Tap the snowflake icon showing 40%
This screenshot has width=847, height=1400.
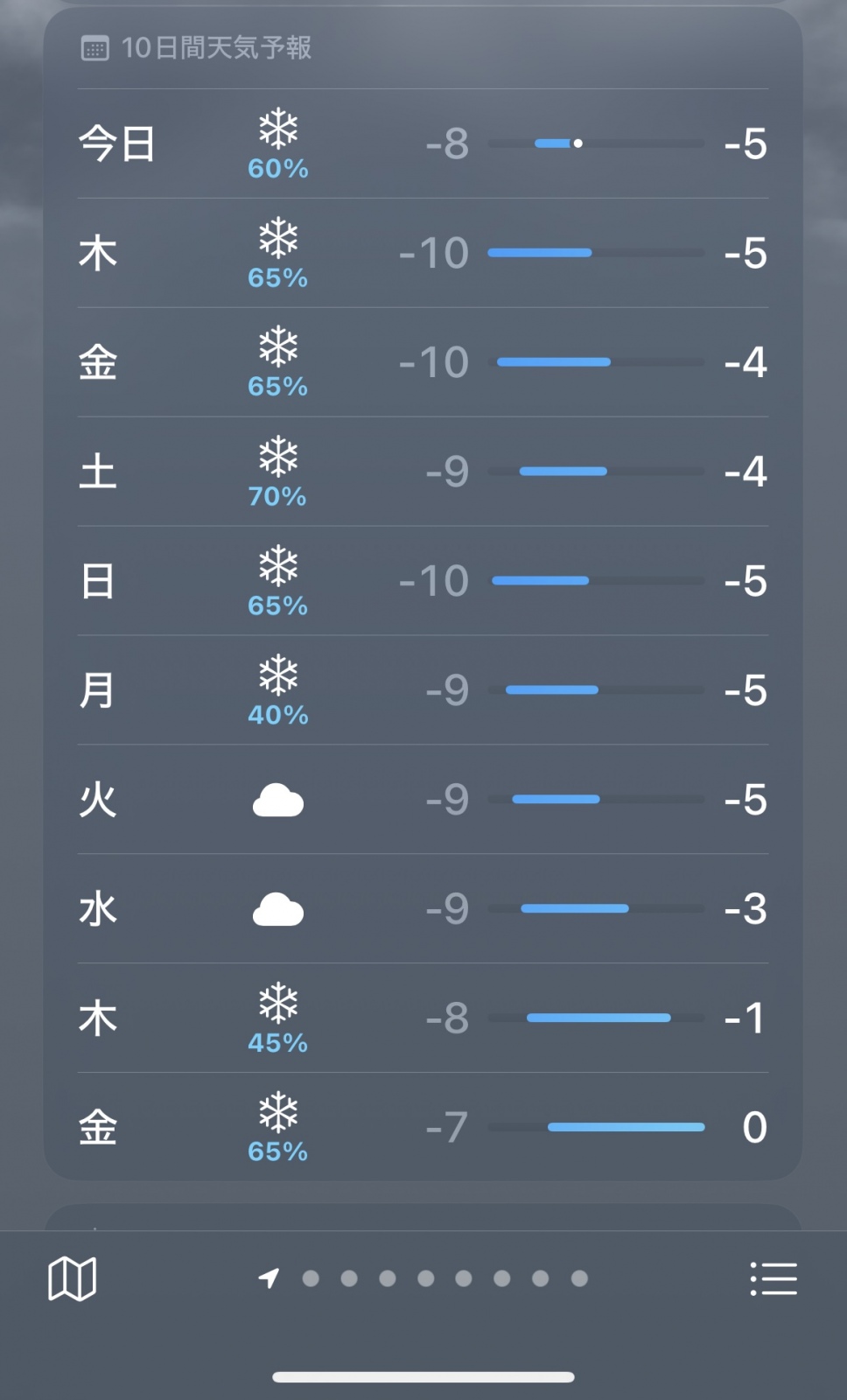pyautogui.click(x=278, y=676)
